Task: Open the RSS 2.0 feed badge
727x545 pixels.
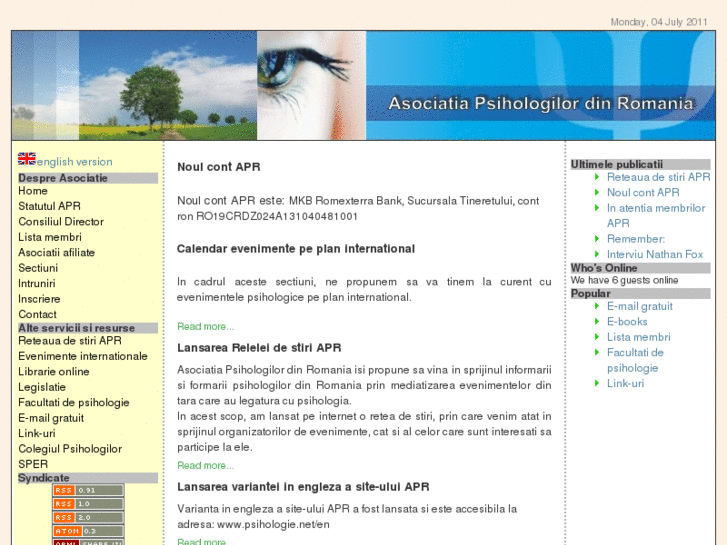Action: click(x=88, y=517)
